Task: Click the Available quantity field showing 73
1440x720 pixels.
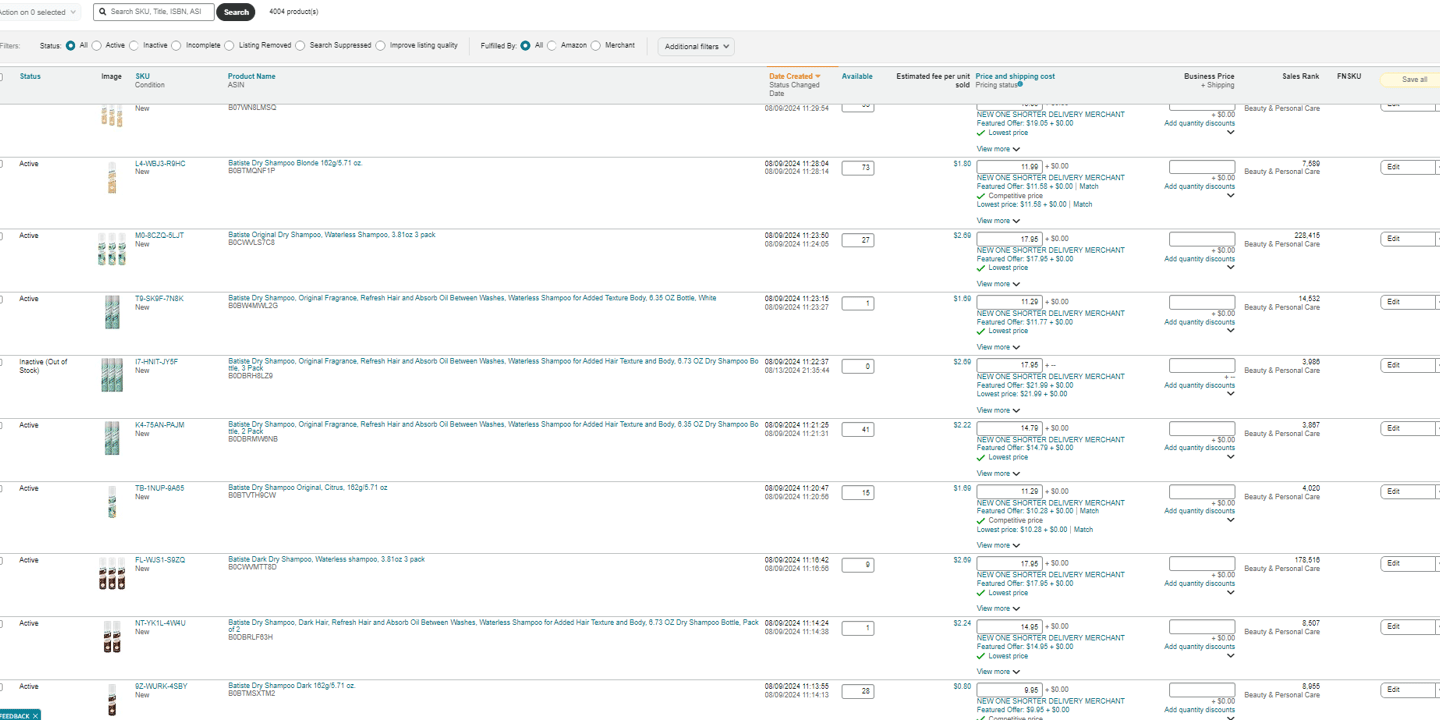Action: tap(857, 168)
